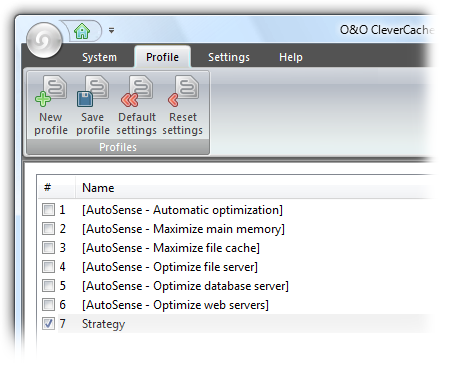Click the Reset settings icon
This screenshot has width=469, height=379.
(183, 91)
